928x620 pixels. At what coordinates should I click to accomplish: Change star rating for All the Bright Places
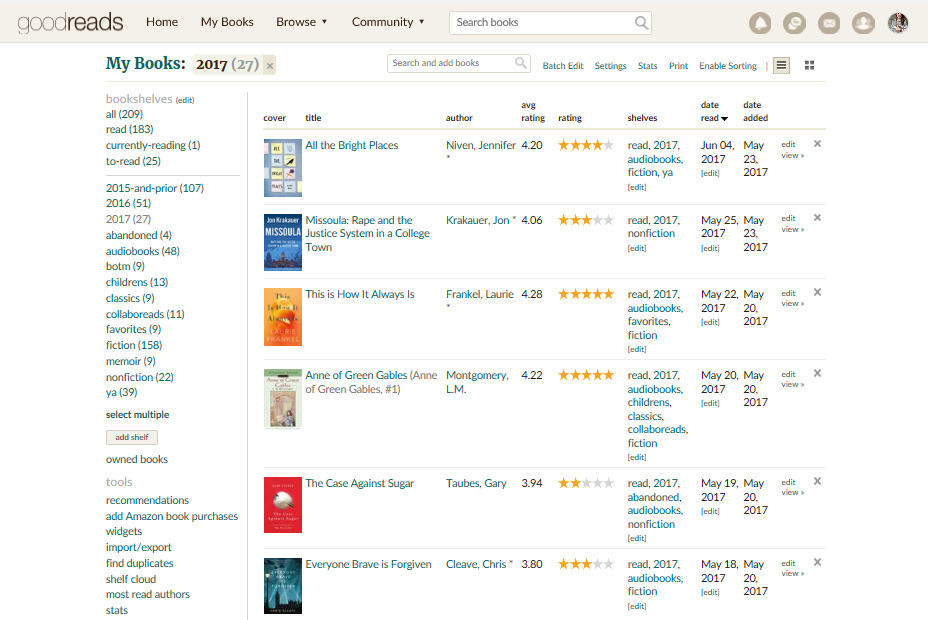tap(586, 145)
